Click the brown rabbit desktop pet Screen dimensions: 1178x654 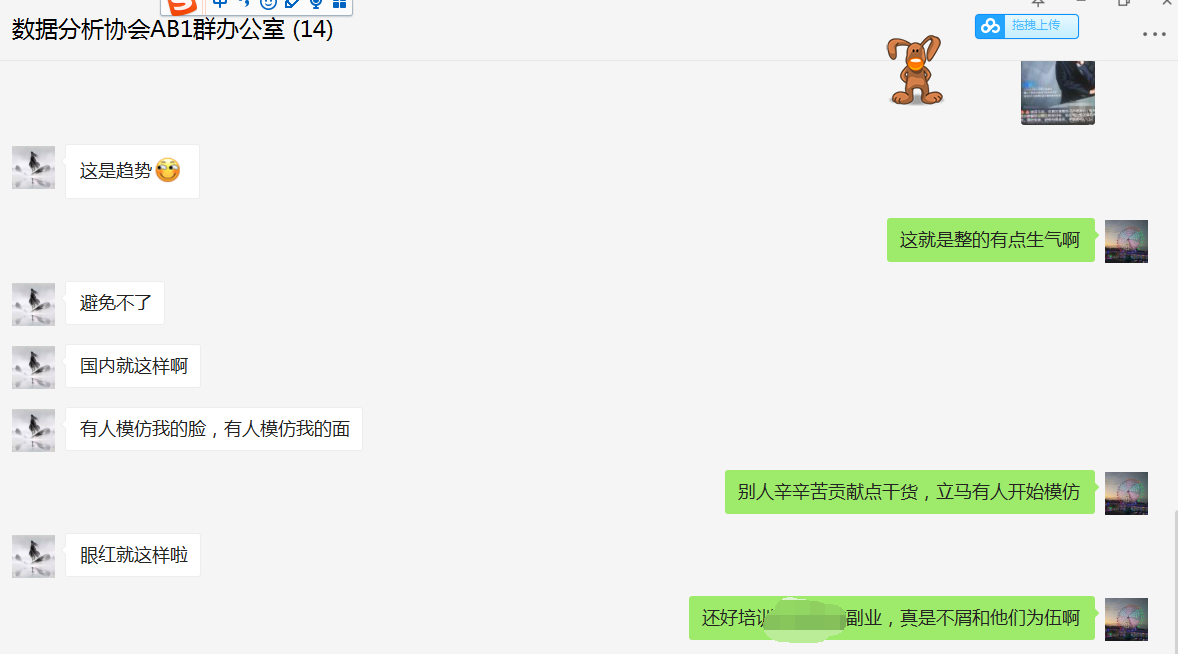914,69
